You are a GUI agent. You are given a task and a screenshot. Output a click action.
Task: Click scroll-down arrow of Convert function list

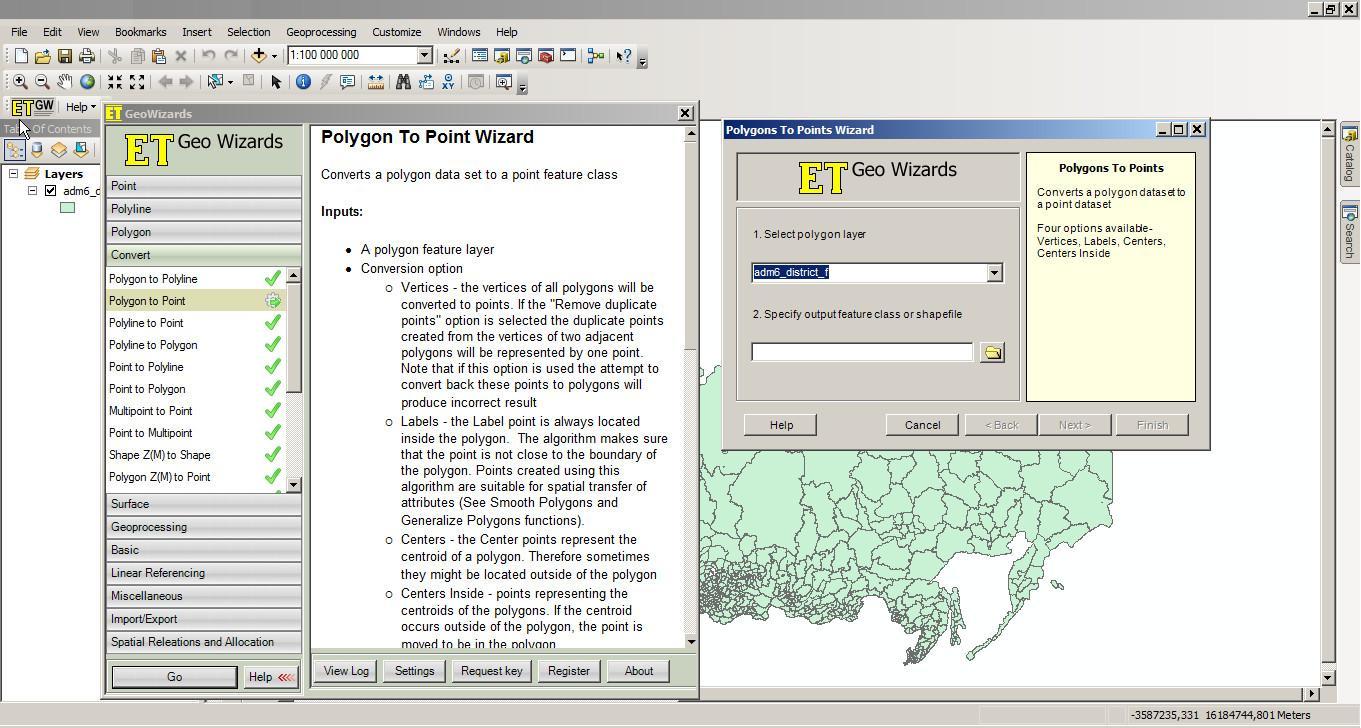[x=294, y=485]
